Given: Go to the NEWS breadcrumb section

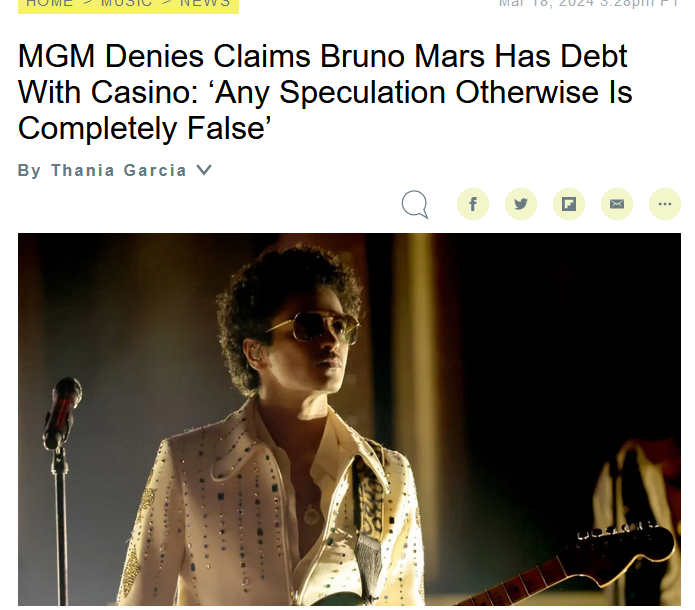Looking at the screenshot, I should pyautogui.click(x=205, y=4).
